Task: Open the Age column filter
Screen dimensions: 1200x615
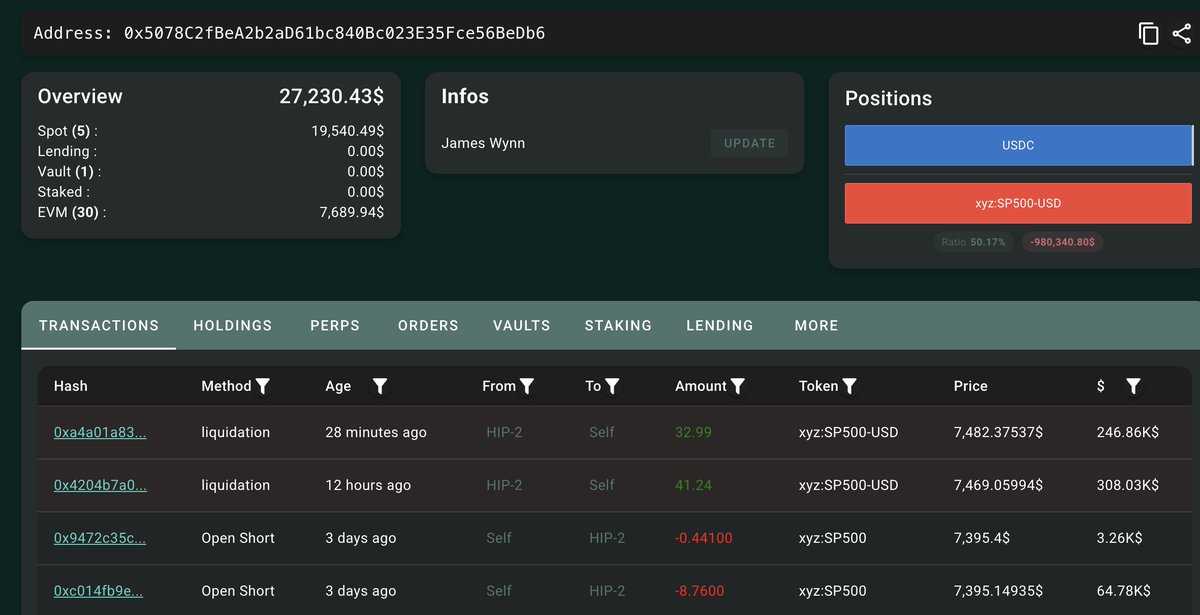Action: 380,386
